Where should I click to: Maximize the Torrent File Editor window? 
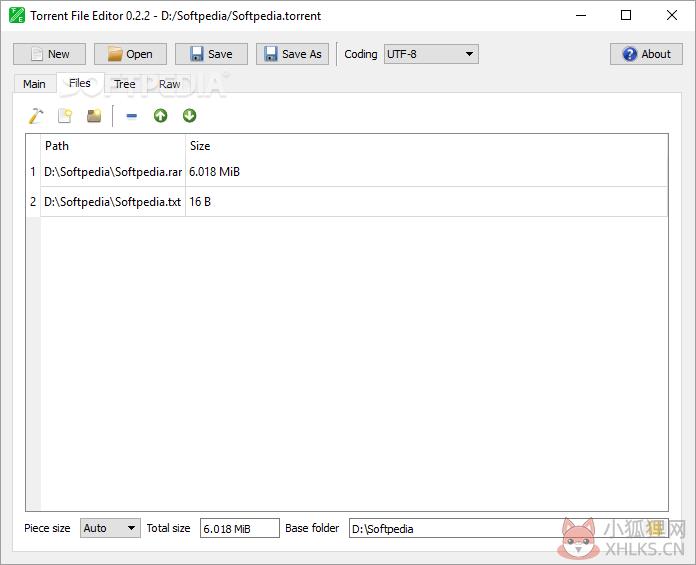click(626, 16)
